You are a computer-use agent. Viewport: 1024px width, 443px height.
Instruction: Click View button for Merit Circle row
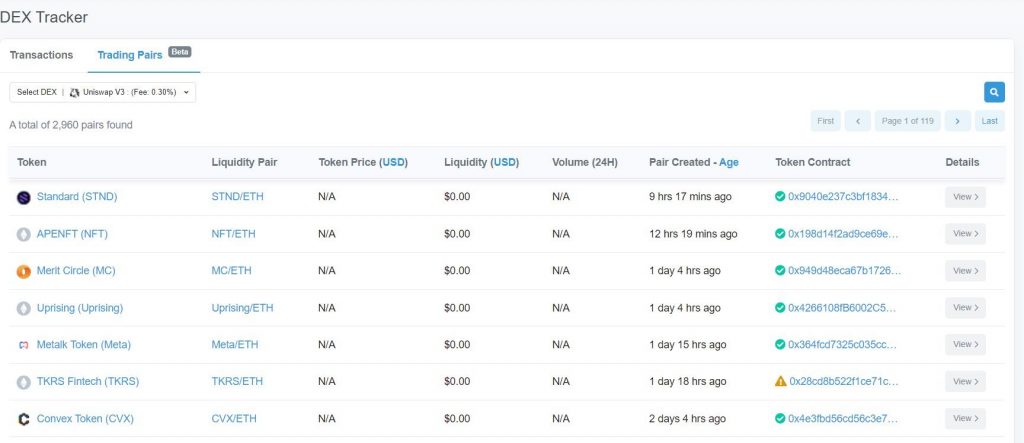point(965,271)
